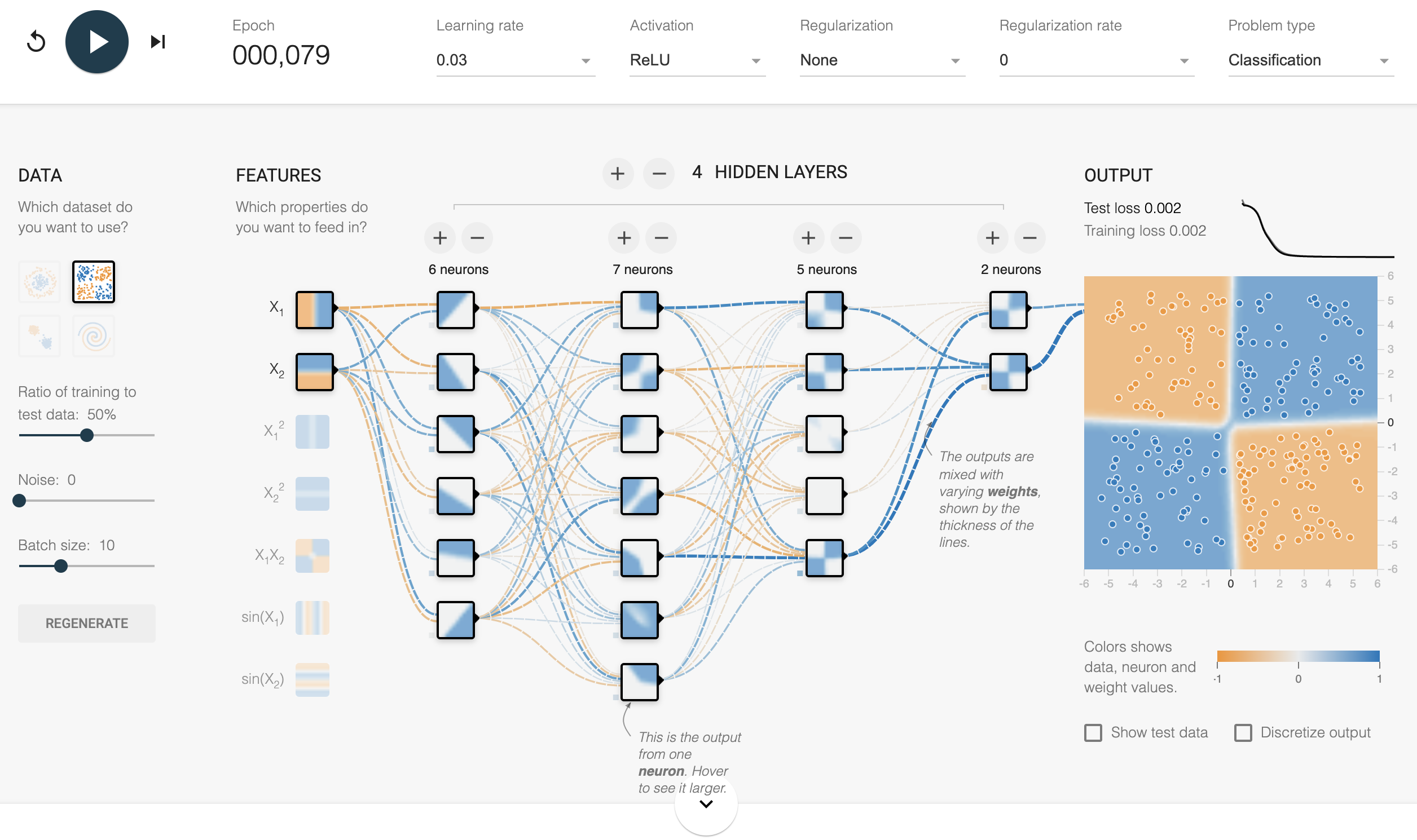Image resolution: width=1417 pixels, height=840 pixels.
Task: Open the Learning rate dropdown
Action: click(514, 60)
